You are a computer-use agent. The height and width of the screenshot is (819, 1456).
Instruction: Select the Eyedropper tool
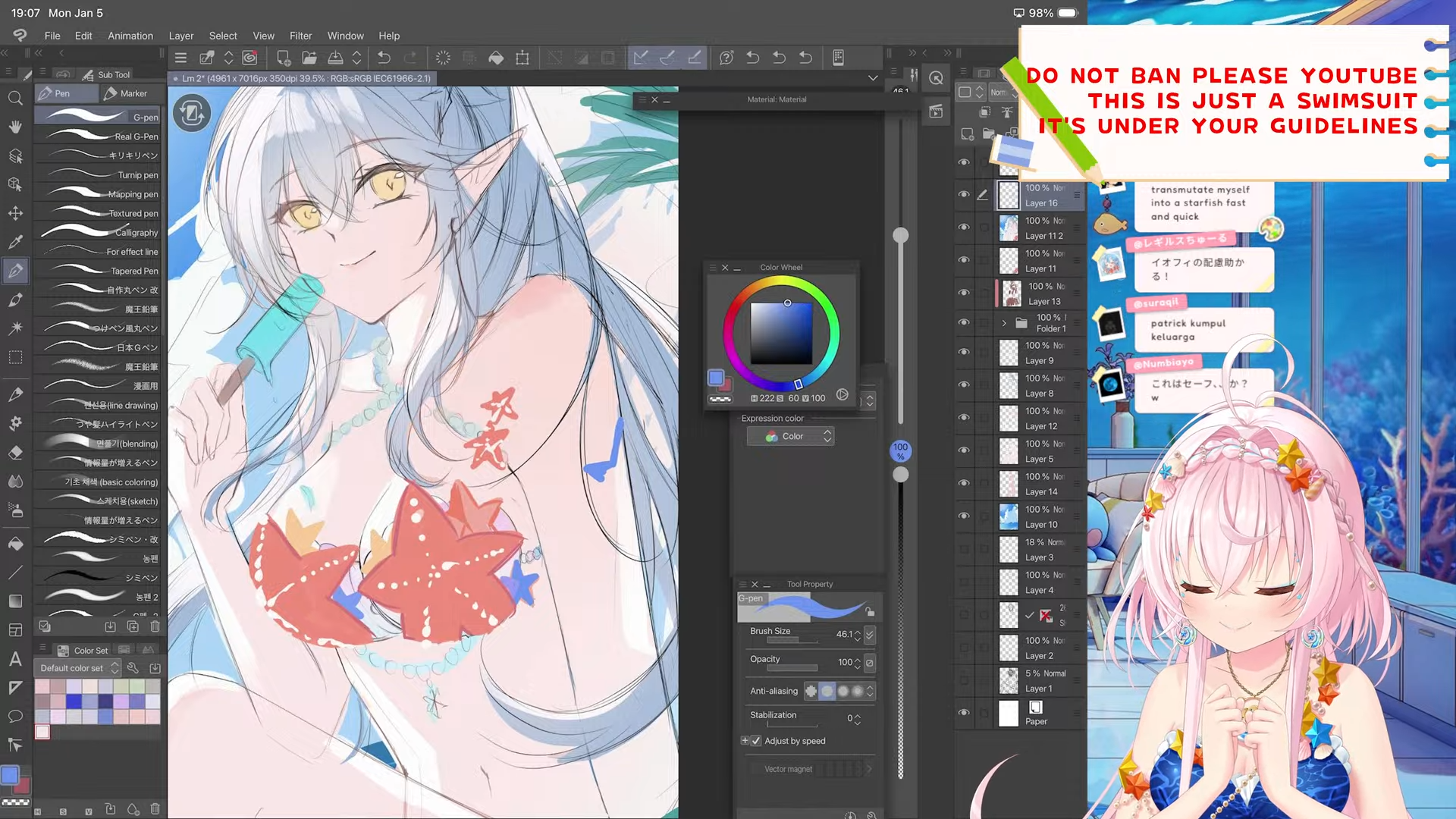[15, 242]
